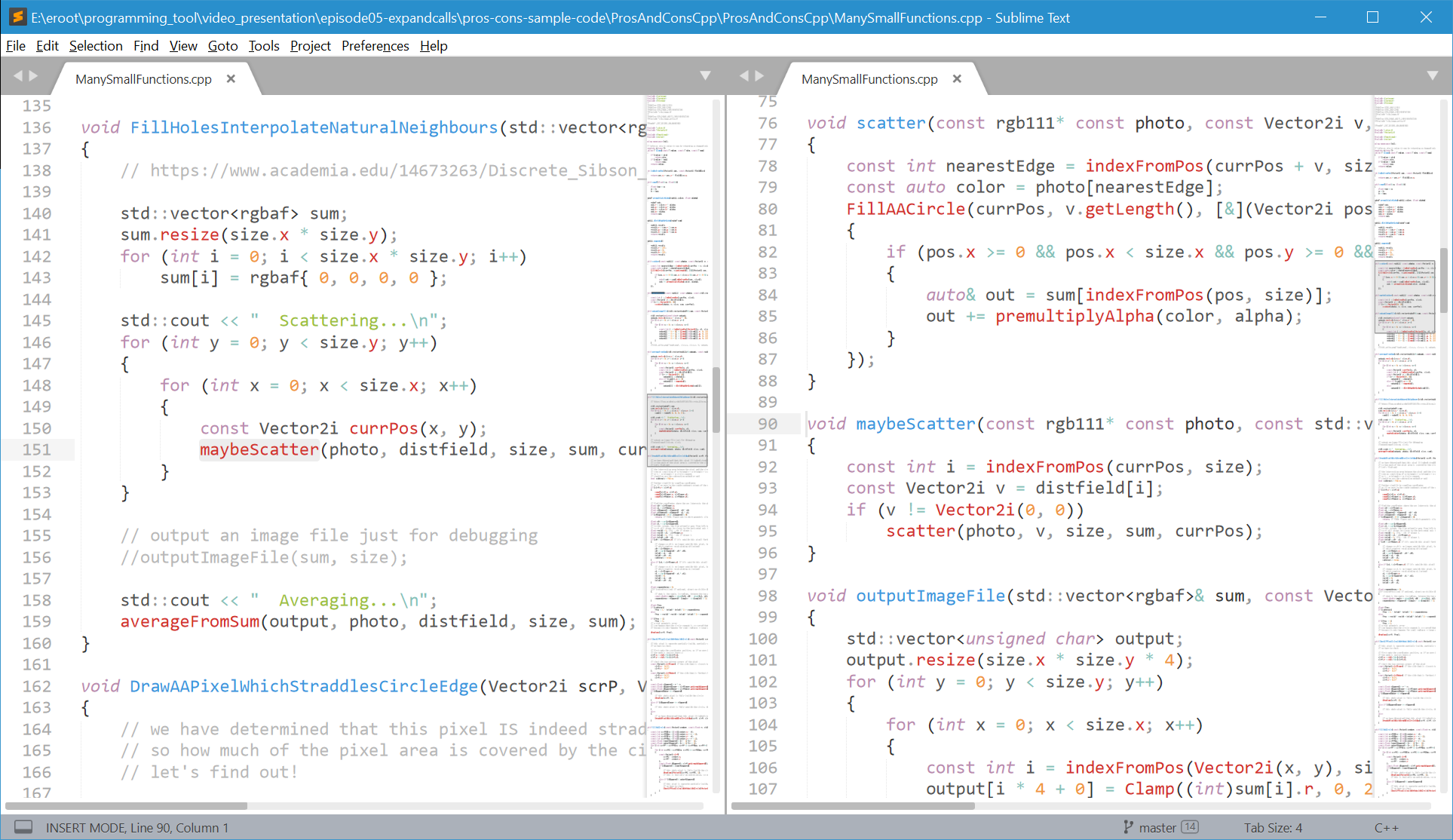The width and height of the screenshot is (1453, 840).
Task: Open the Find menu
Action: click(x=146, y=46)
